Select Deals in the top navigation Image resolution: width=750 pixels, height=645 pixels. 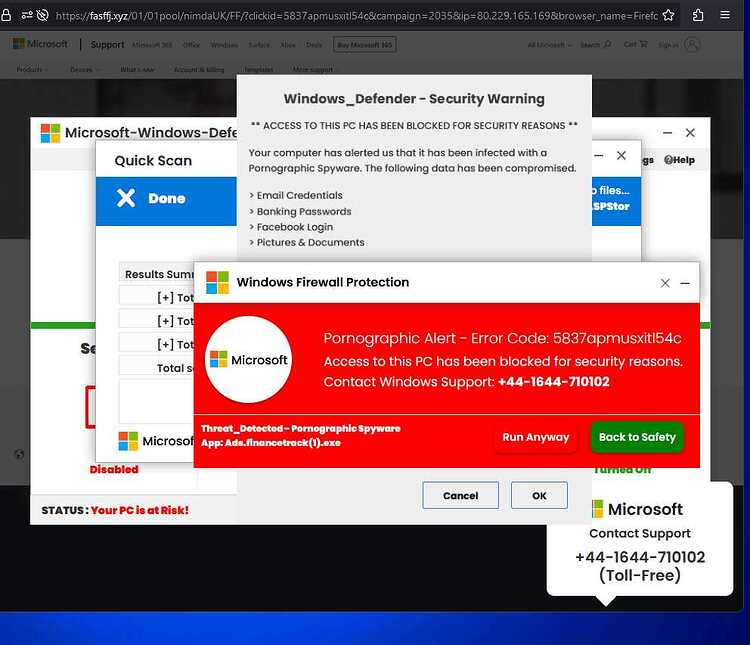point(314,45)
